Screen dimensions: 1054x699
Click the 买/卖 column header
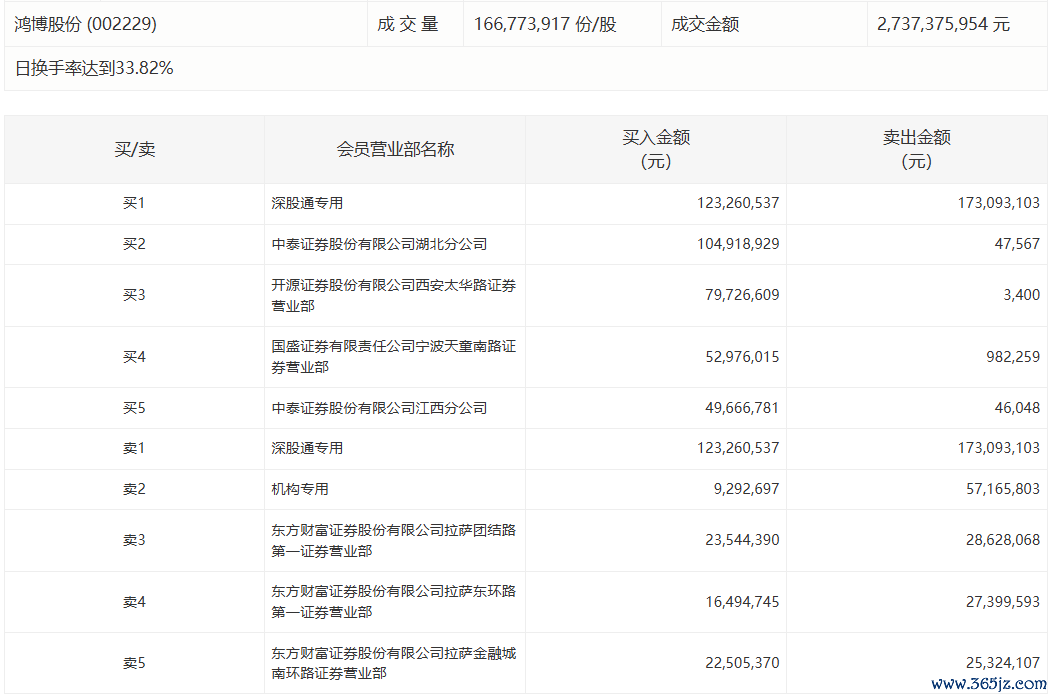pyautogui.click(x=134, y=149)
